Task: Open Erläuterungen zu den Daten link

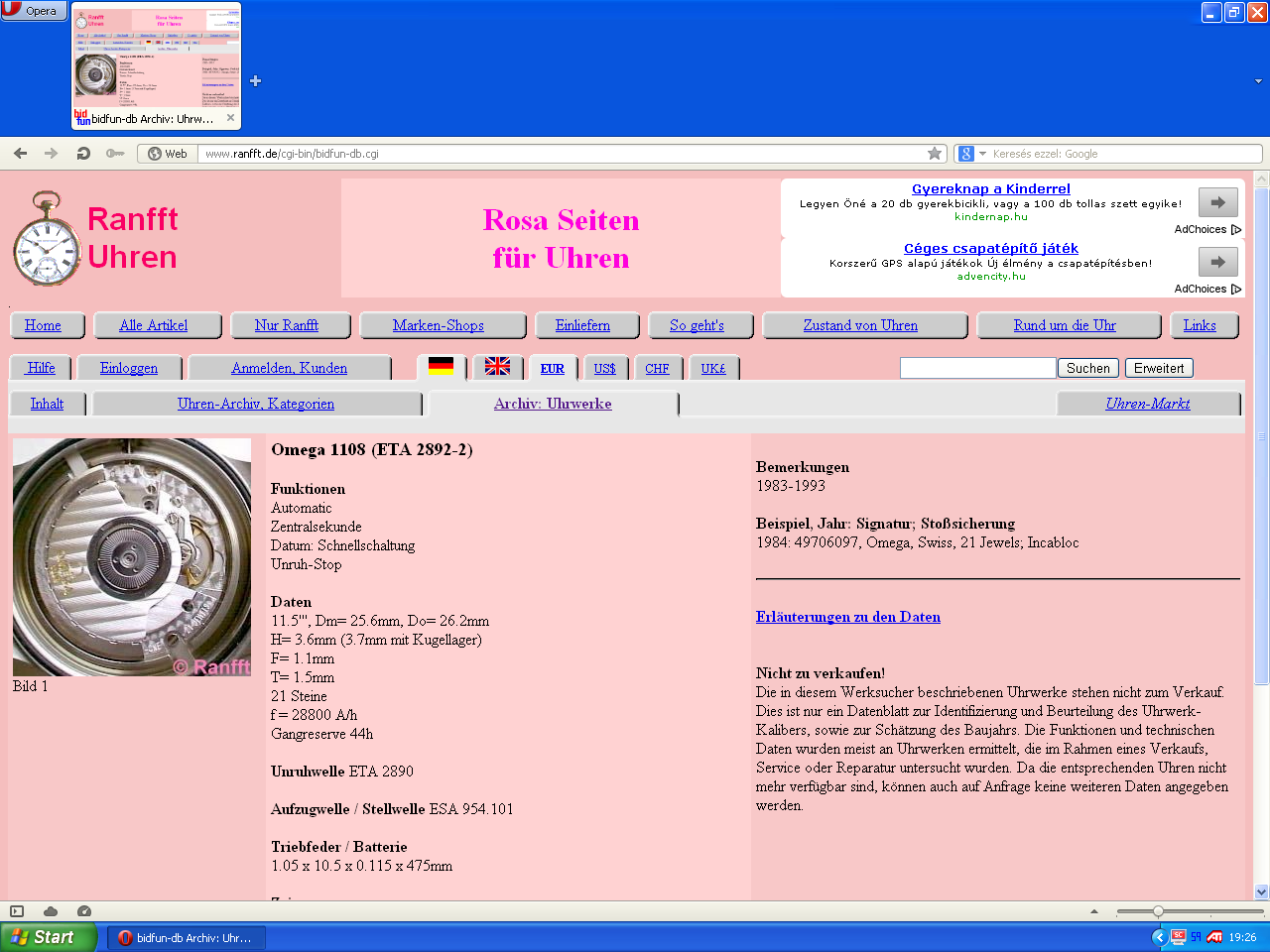Action: tap(848, 617)
